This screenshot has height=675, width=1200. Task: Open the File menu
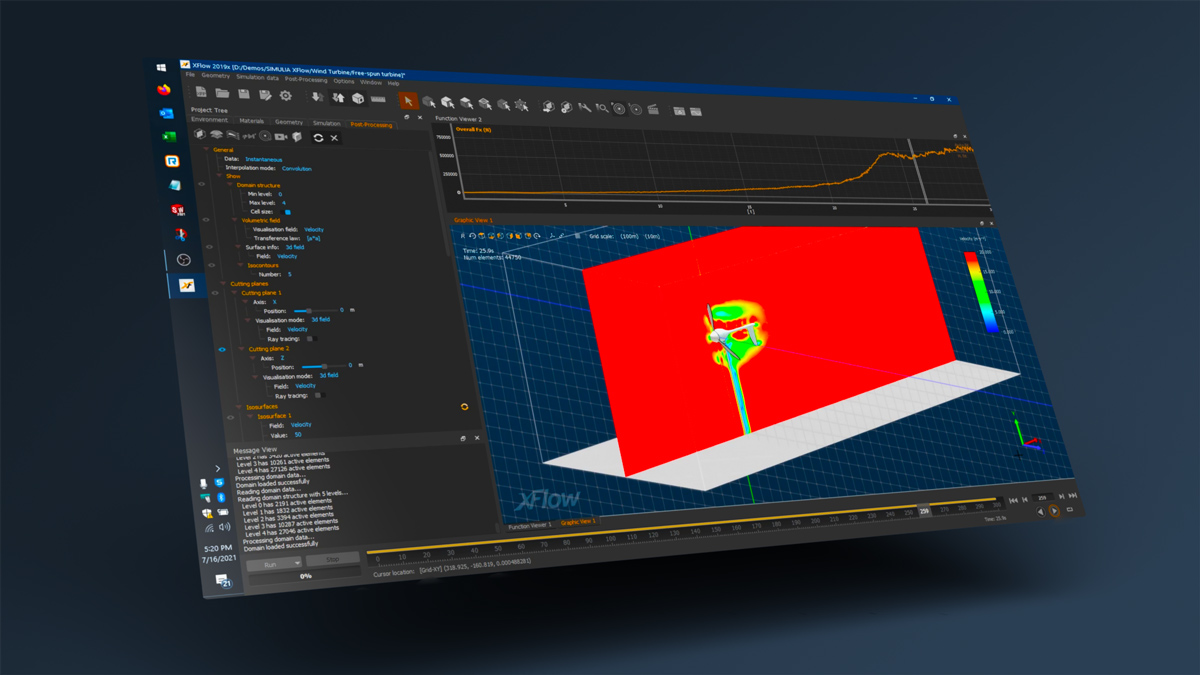[x=190, y=74]
